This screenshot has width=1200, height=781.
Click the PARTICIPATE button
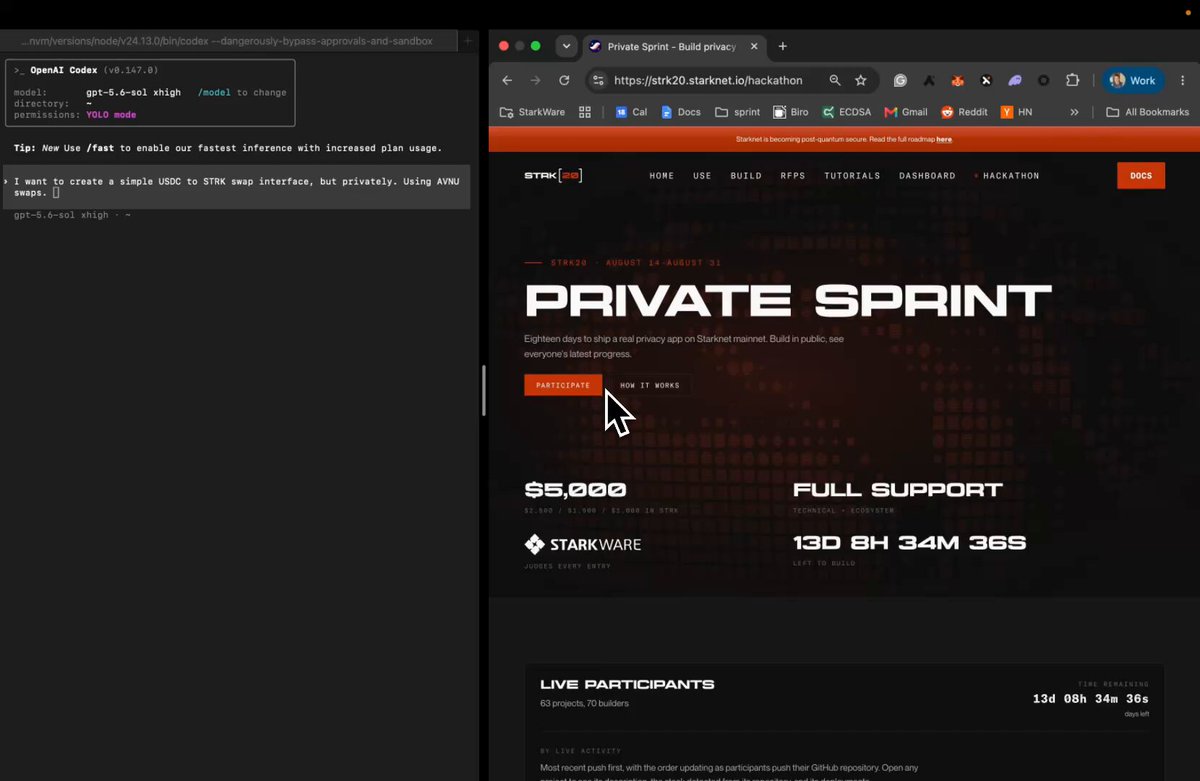coord(563,385)
